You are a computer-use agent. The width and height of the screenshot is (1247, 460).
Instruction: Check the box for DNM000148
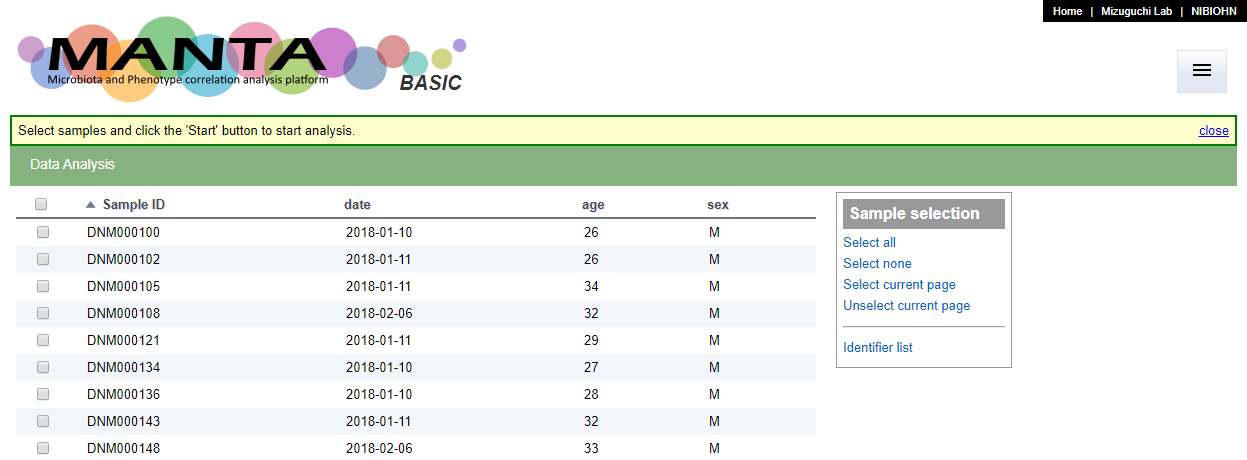43,448
